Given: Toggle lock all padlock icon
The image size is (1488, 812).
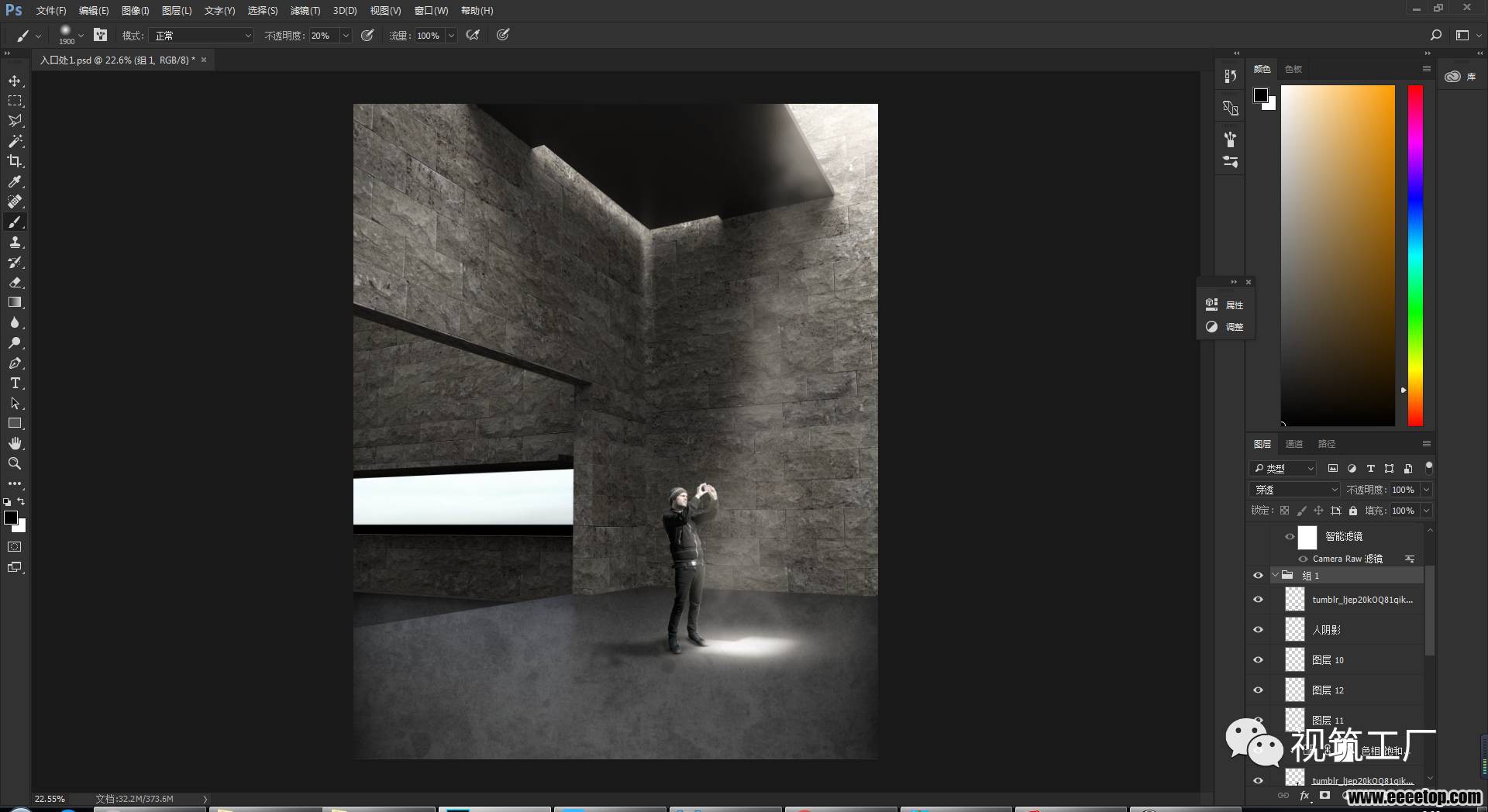Looking at the screenshot, I should tap(1353, 511).
